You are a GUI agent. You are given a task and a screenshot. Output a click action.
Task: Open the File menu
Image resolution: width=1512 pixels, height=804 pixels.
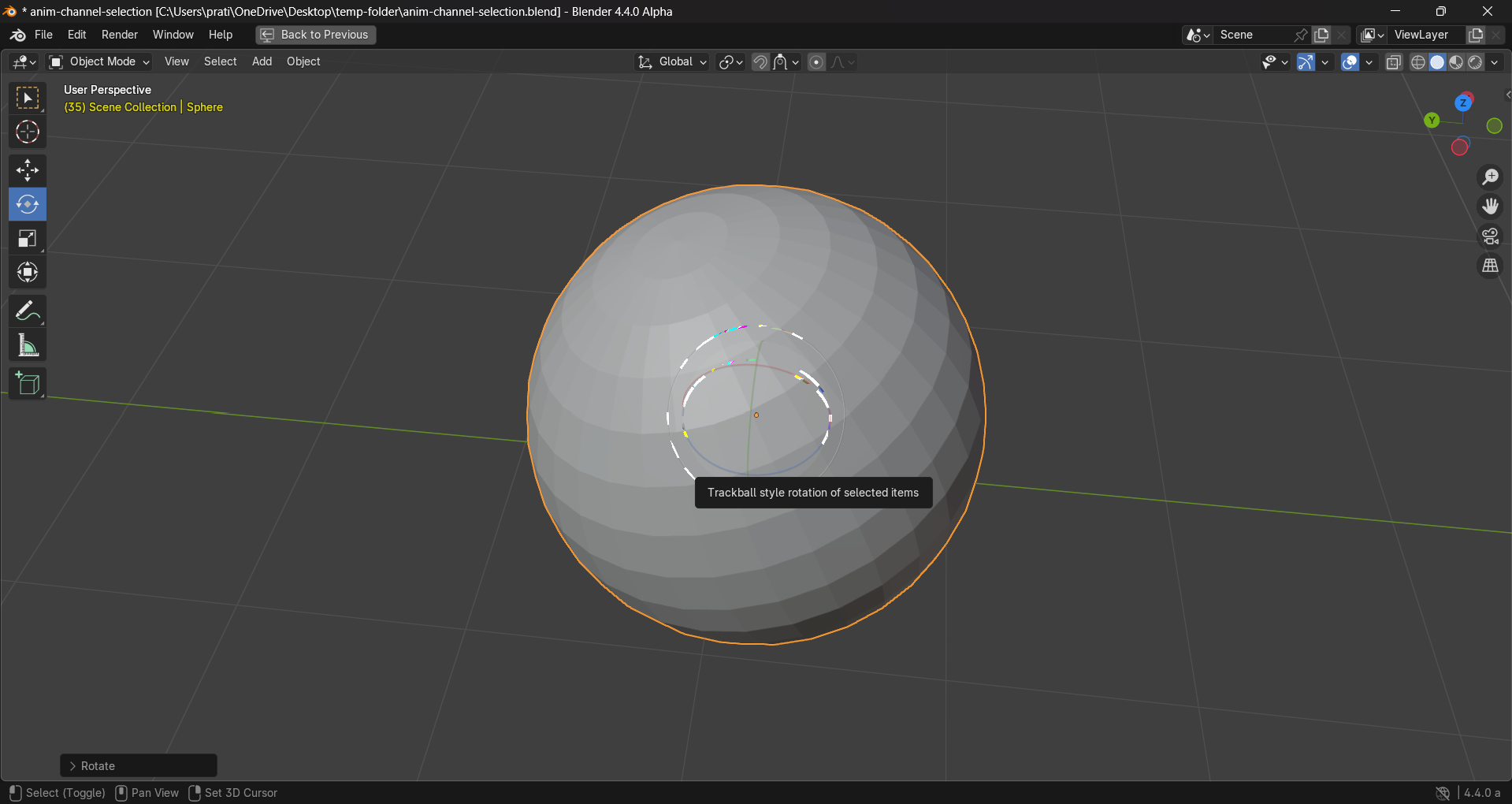43,35
